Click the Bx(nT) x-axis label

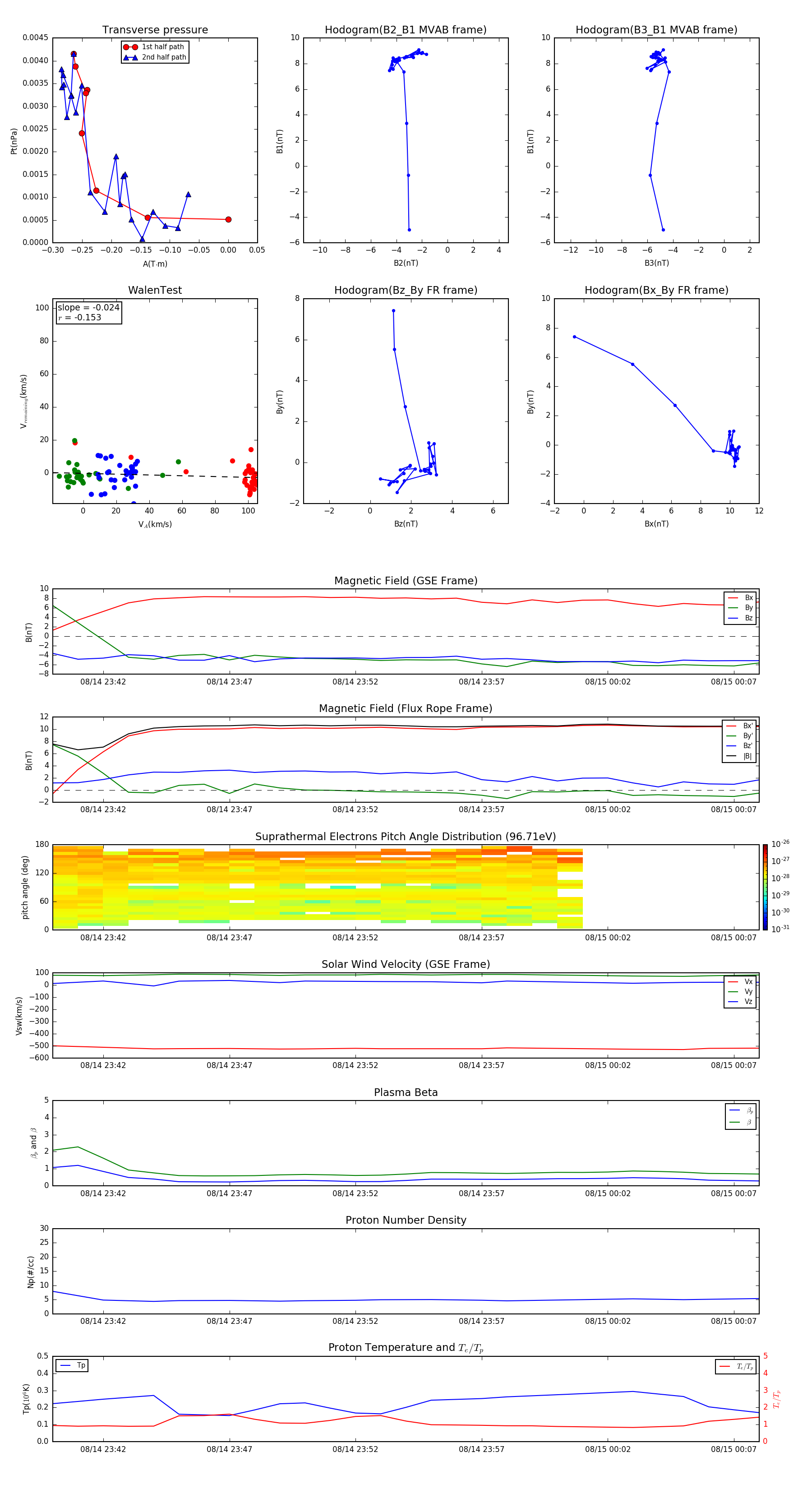[656, 524]
